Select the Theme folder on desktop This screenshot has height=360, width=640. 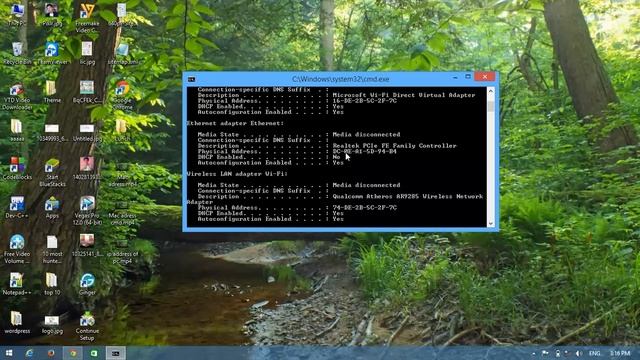52,92
